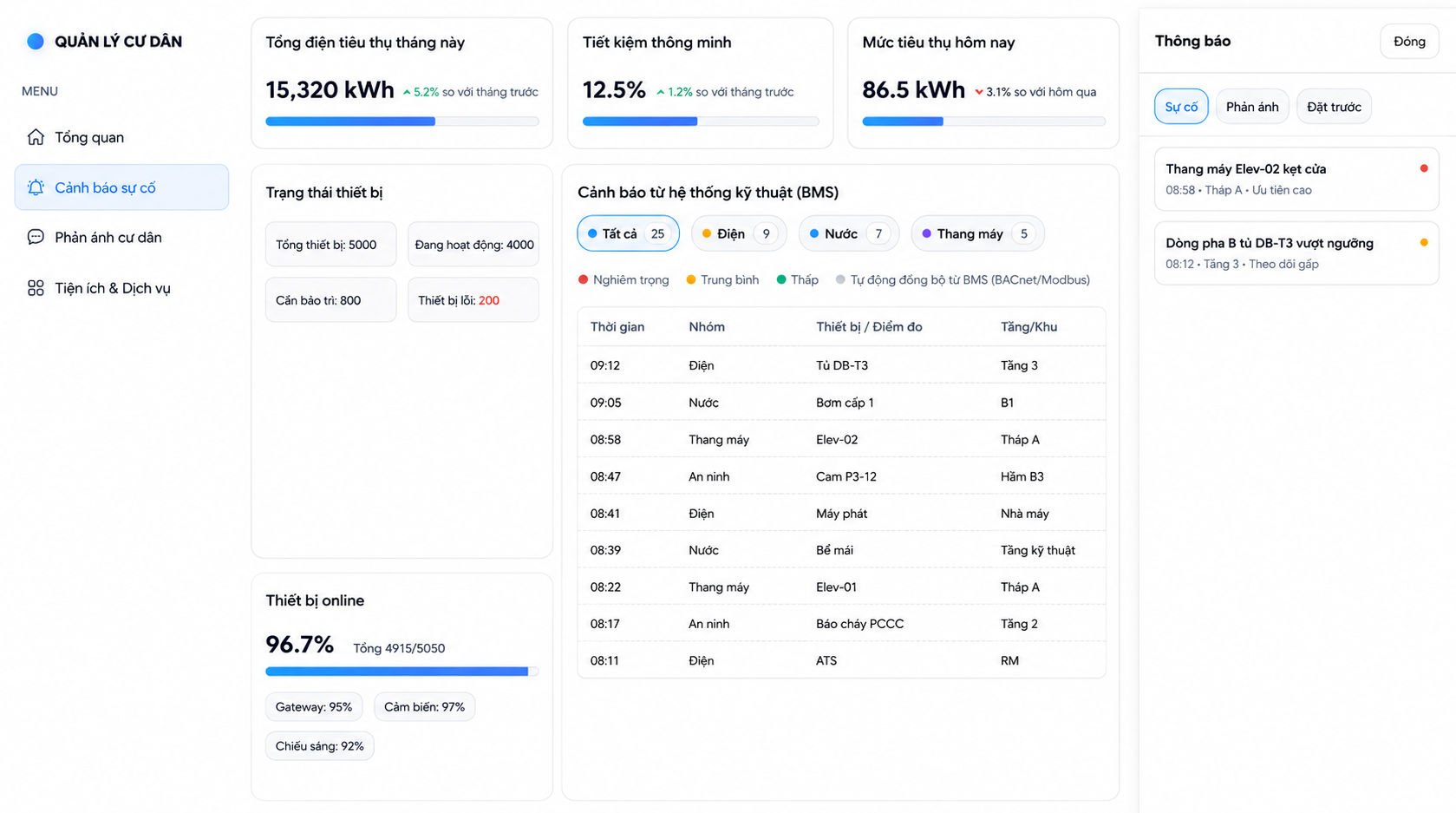The height and width of the screenshot is (813, 1456).
Task: Open the Thang máy Elev-02 kẹt cửa notification
Action: click(x=1296, y=179)
